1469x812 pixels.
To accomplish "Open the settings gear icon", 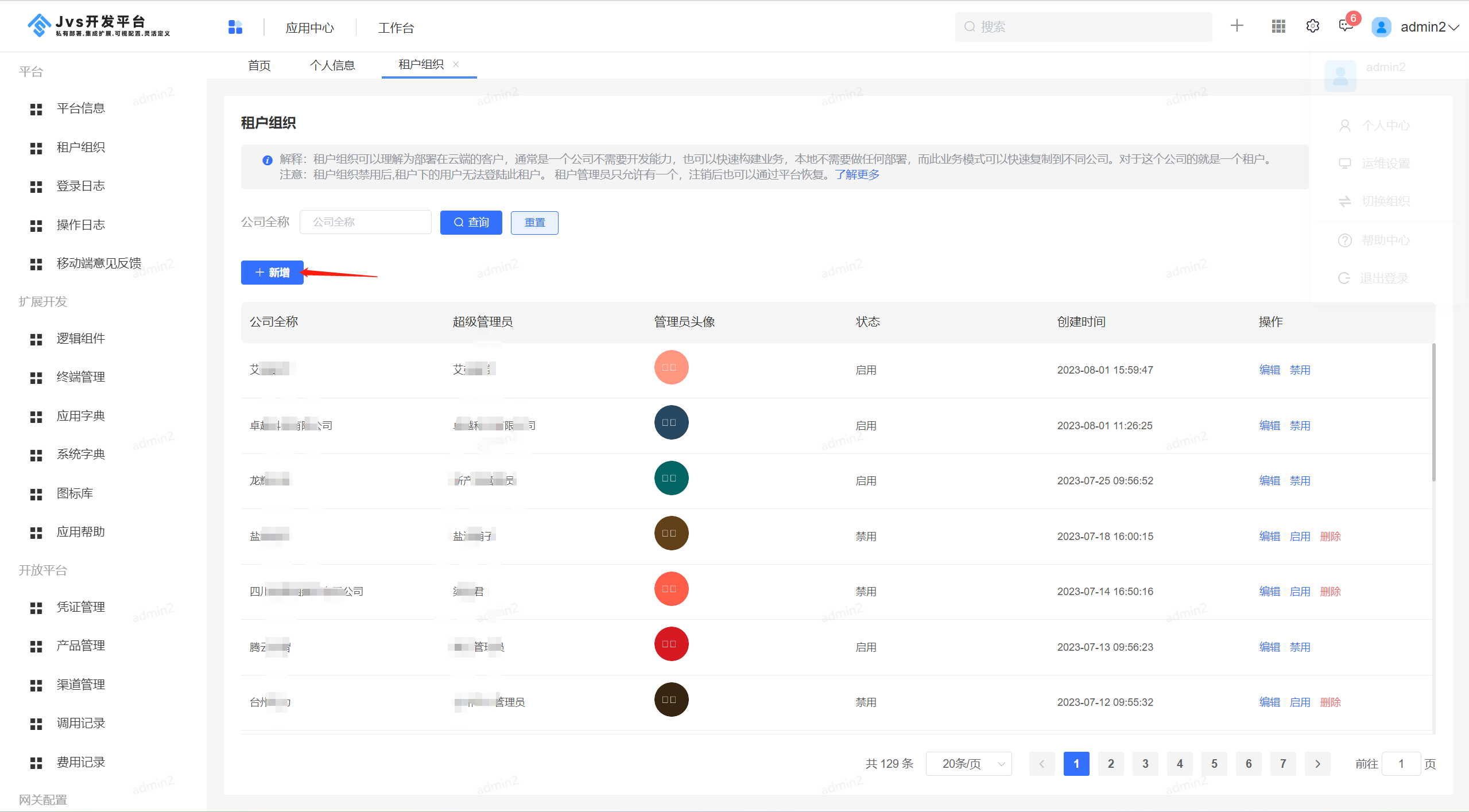I will coord(1312,26).
